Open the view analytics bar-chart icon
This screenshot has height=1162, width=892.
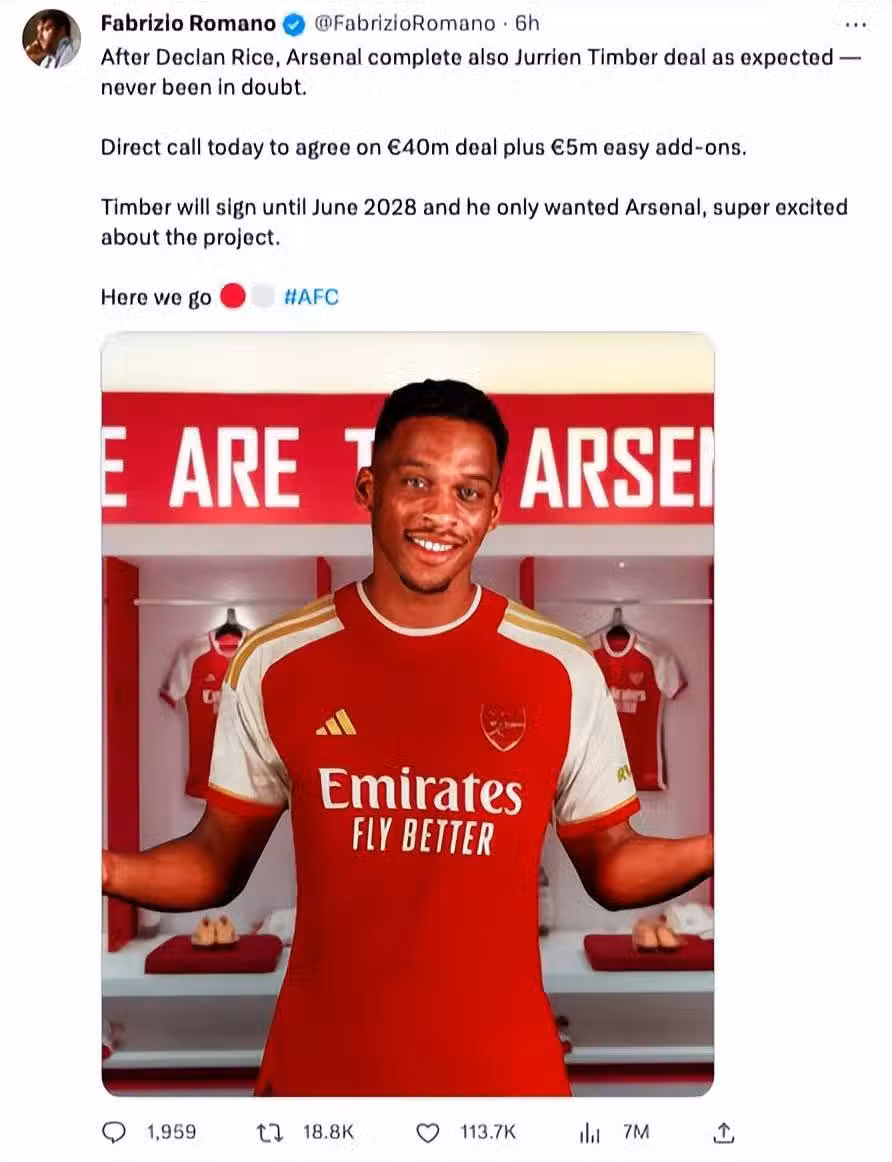(x=590, y=1132)
